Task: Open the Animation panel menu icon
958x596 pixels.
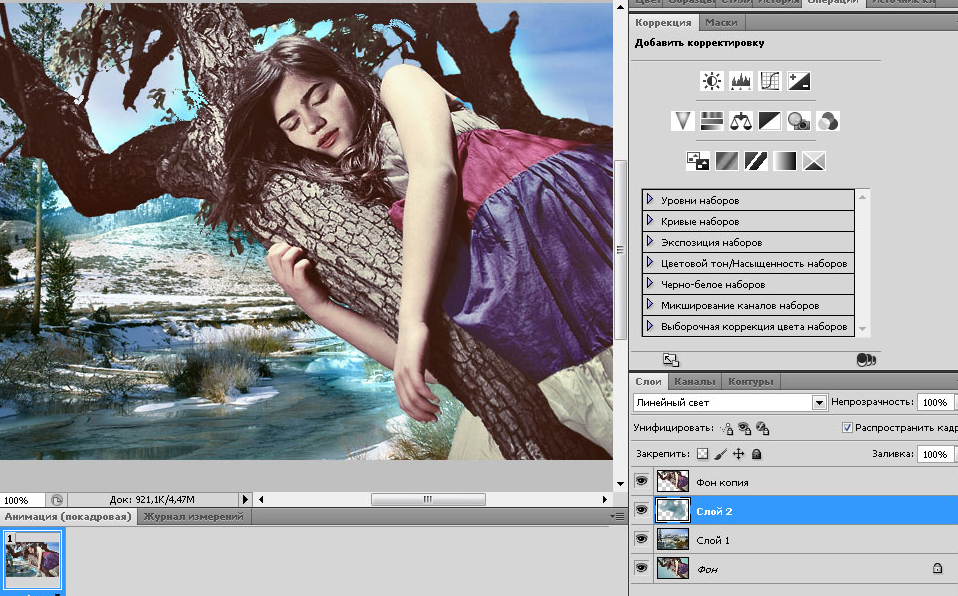Action: pyautogui.click(x=618, y=517)
